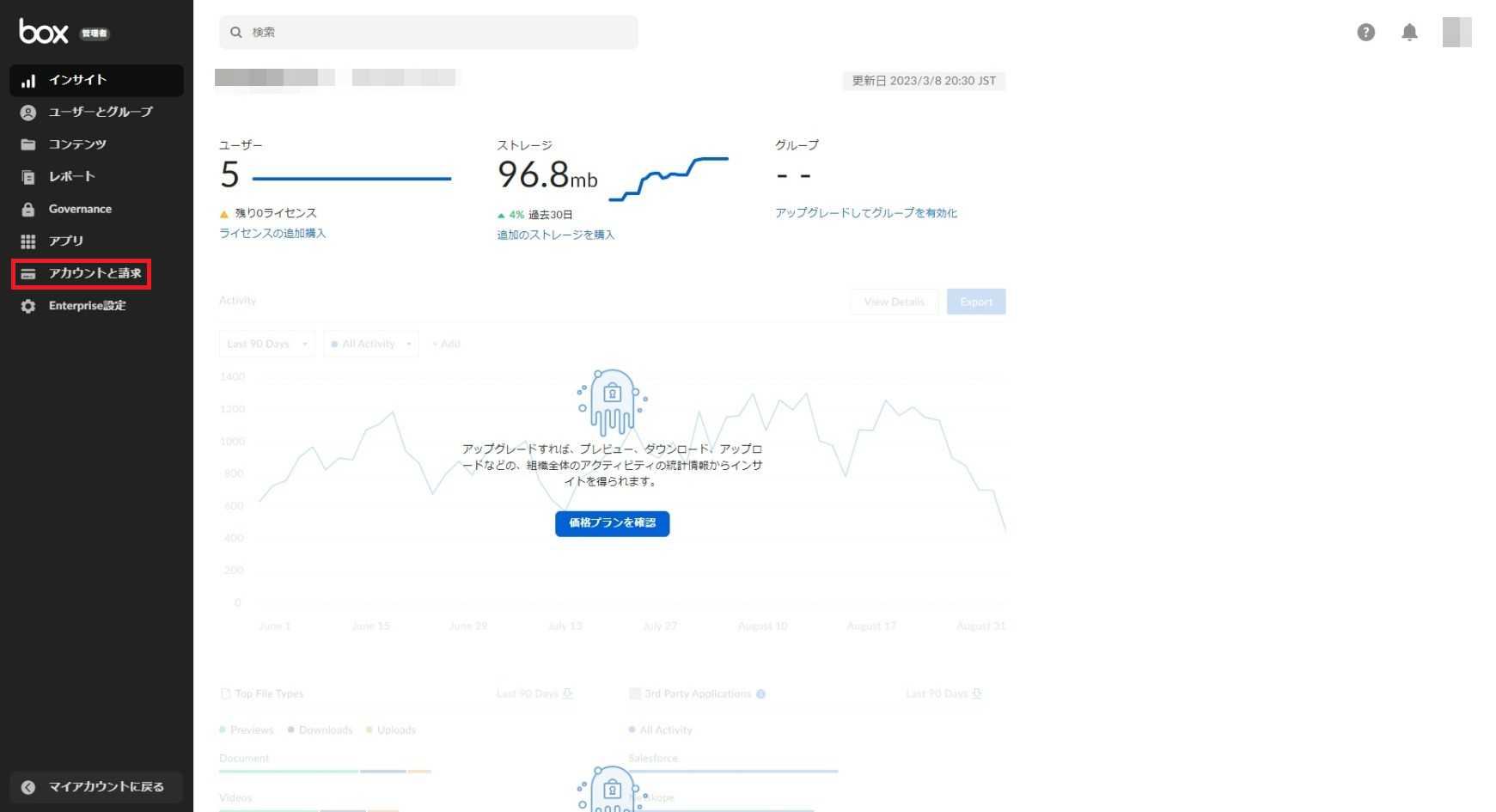Click アップグレードしてグループを有効化 link

pos(865,213)
